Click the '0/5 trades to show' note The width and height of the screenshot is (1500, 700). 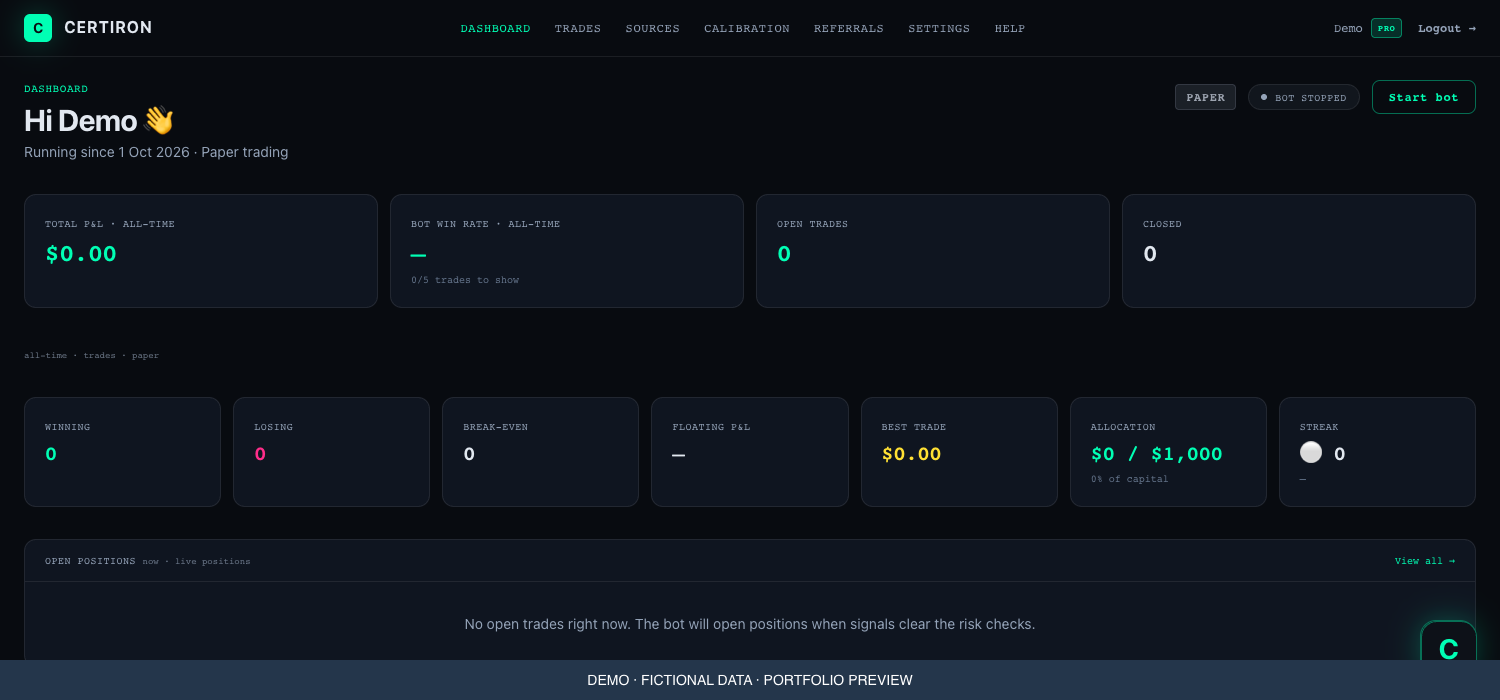pyautogui.click(x=465, y=280)
